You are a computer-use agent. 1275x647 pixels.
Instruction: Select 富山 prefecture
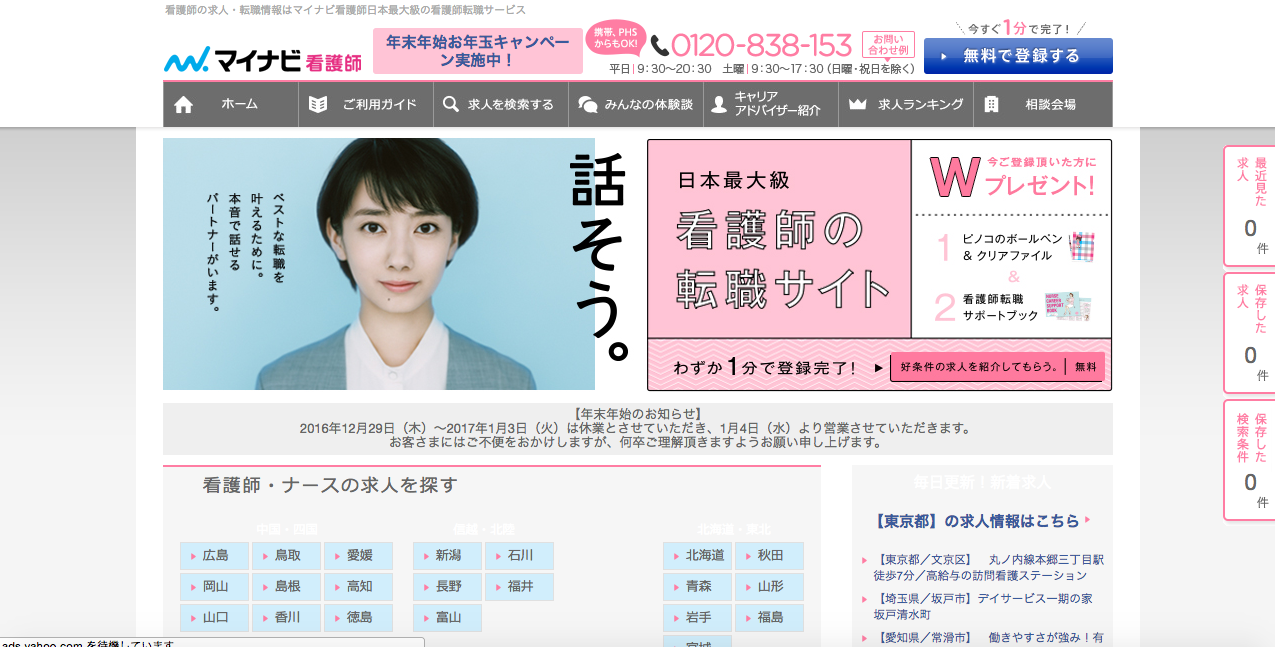click(x=448, y=618)
